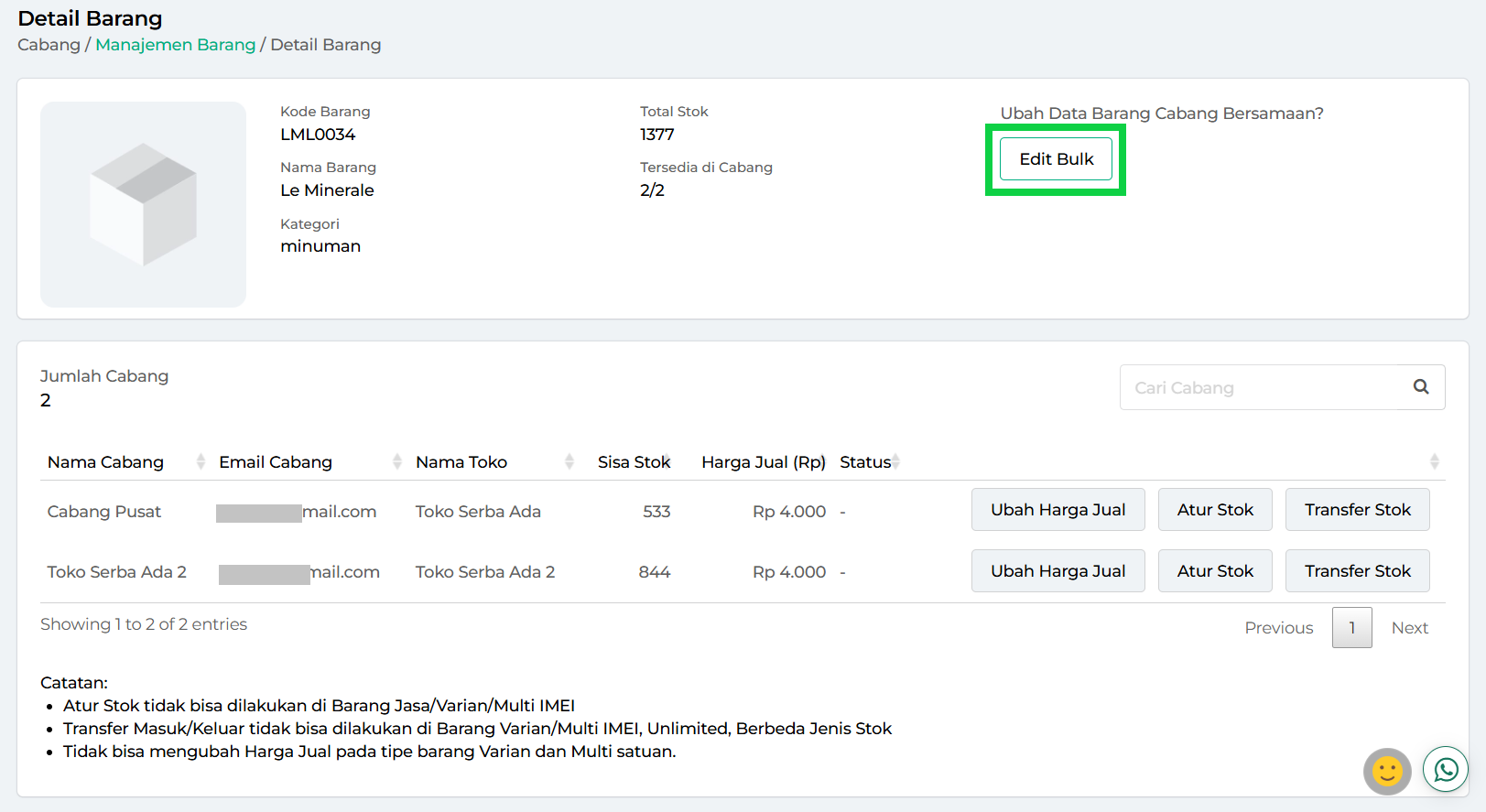Click Atur Stok for Cabang Pusat
Image resolution: width=1486 pixels, height=812 pixels.
point(1214,510)
